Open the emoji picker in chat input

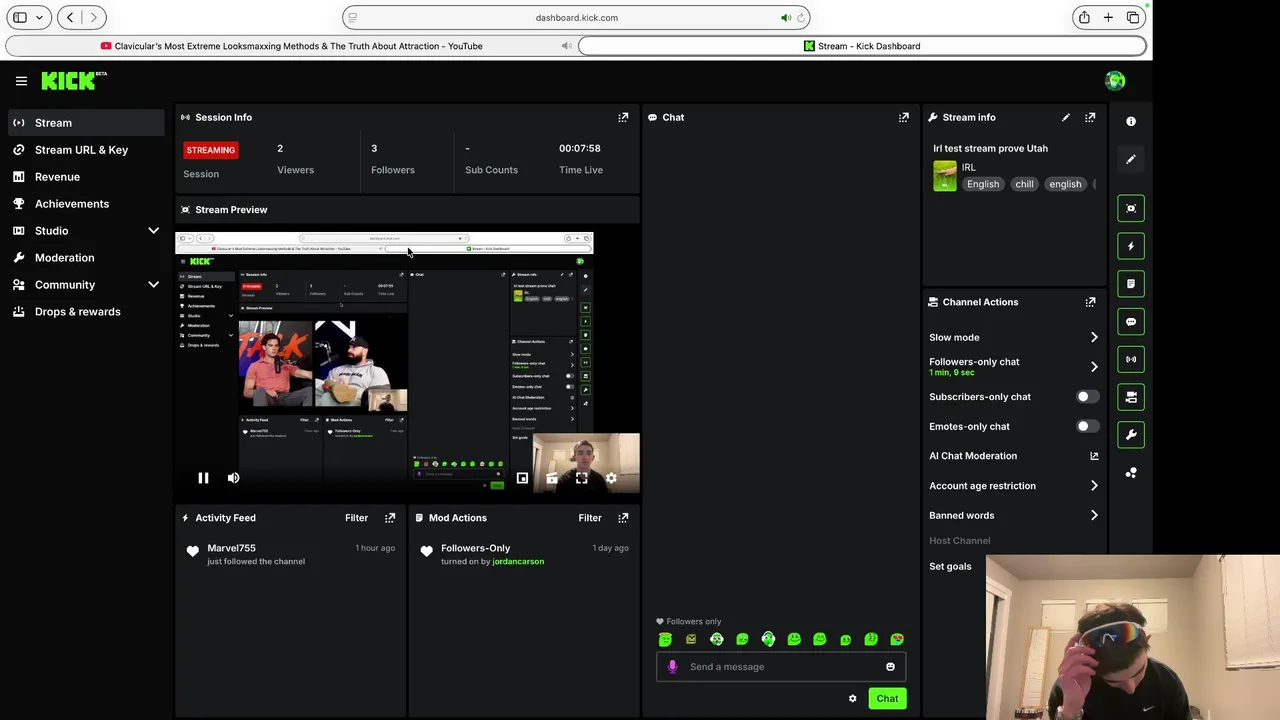click(890, 666)
